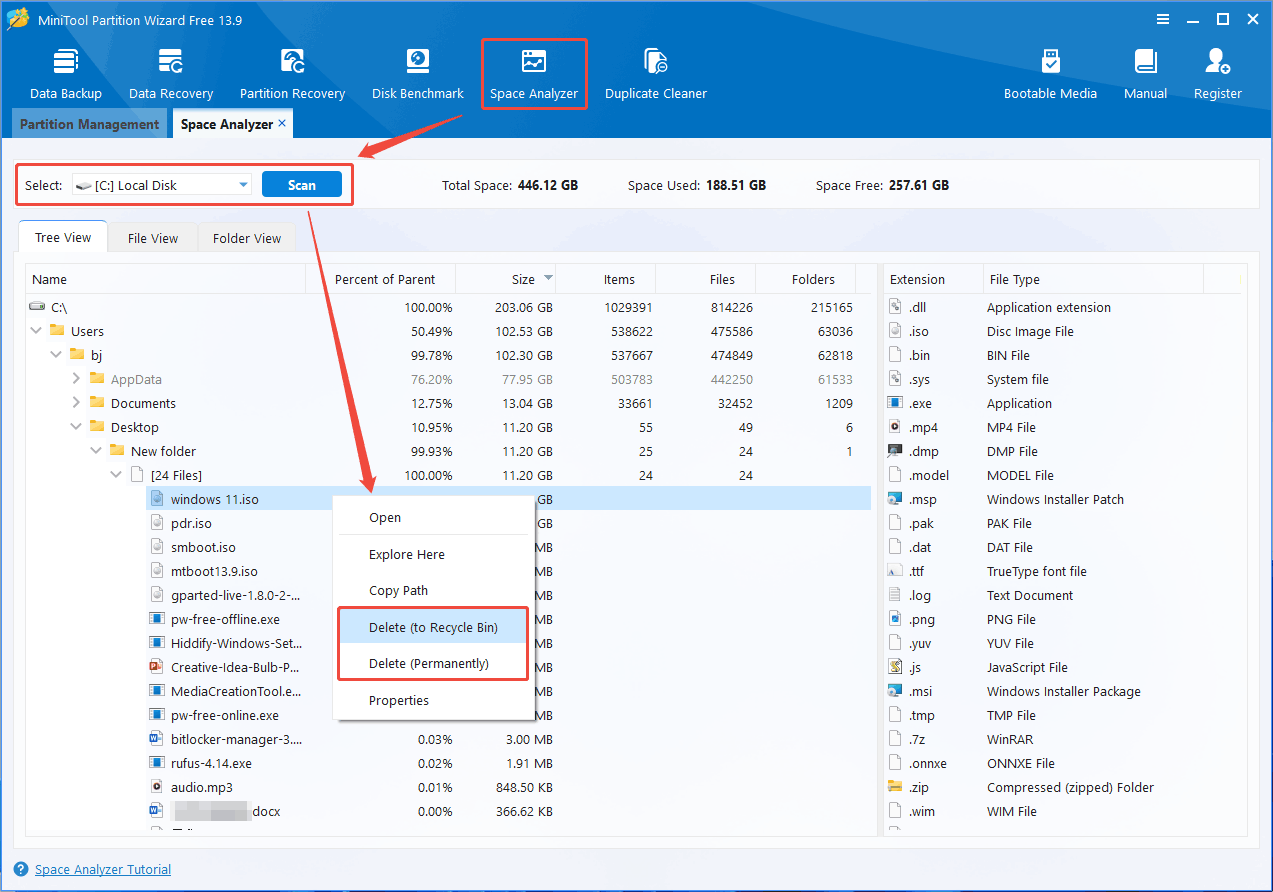Viewport: 1273px width, 892px height.
Task: Sort by the Name column header
Action: point(166,279)
